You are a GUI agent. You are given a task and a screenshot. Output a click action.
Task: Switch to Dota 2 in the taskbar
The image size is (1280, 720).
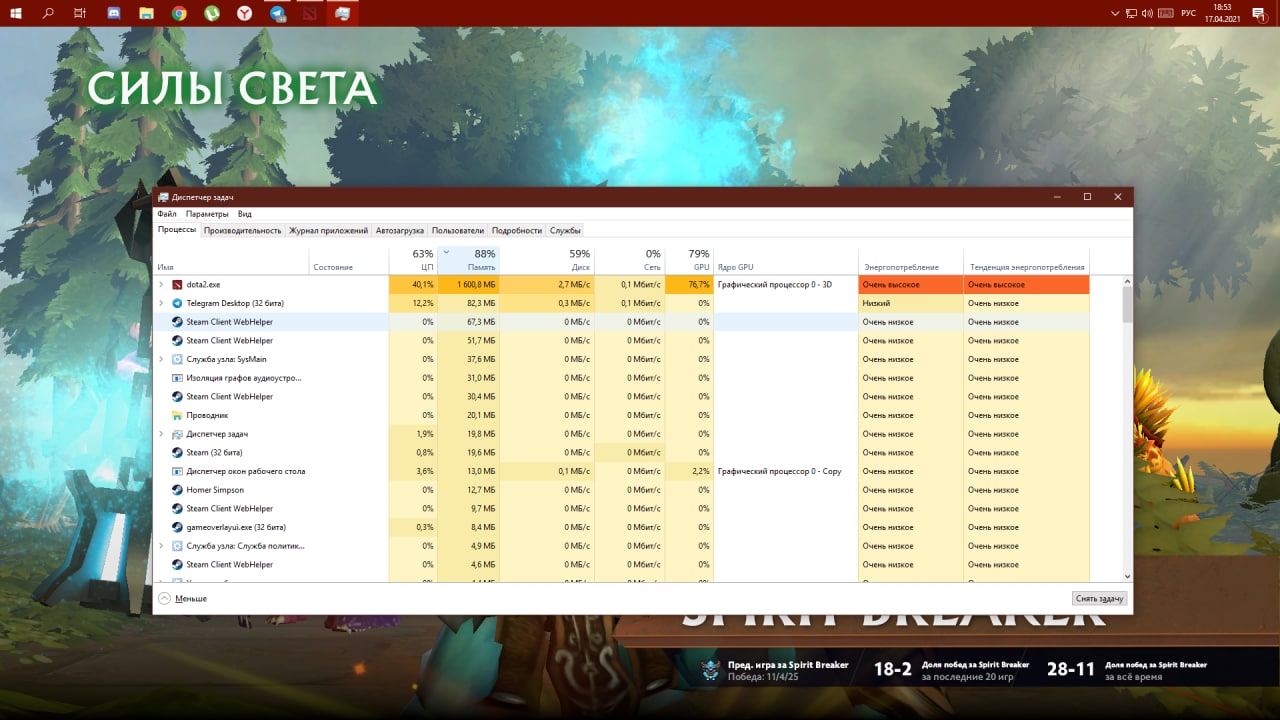point(310,14)
